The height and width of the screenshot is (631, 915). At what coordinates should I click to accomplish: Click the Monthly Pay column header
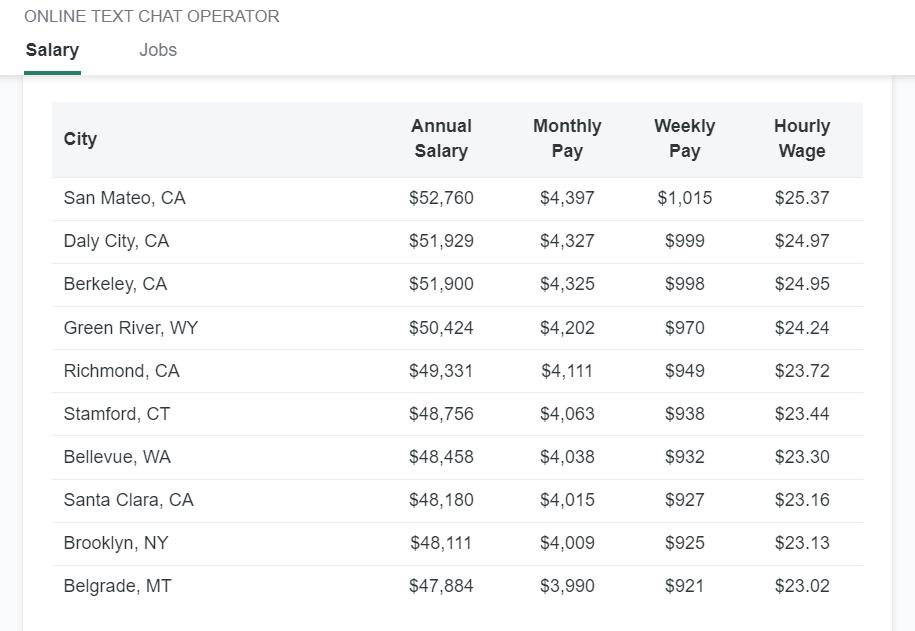coord(567,138)
